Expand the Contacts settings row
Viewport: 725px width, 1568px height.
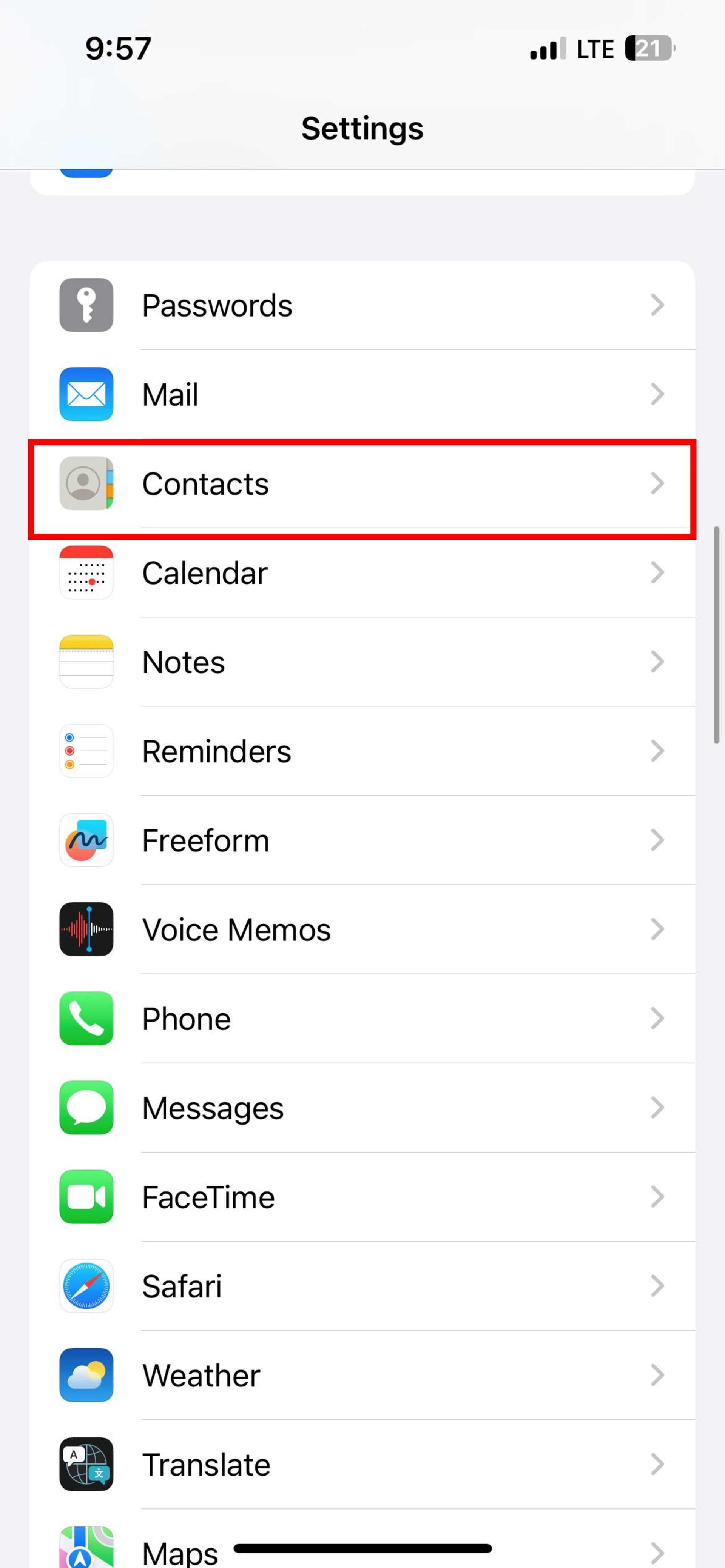pyautogui.click(x=363, y=484)
